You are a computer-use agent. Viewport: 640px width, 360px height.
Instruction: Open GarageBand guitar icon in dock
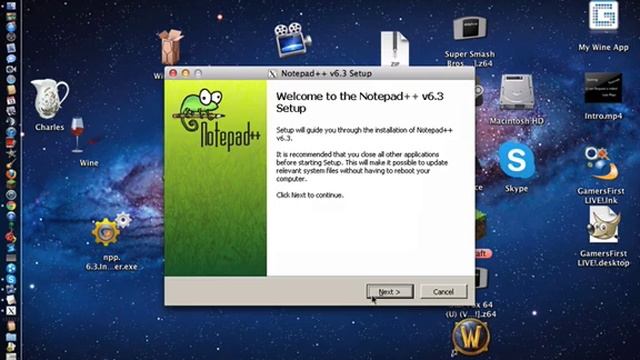(11, 163)
